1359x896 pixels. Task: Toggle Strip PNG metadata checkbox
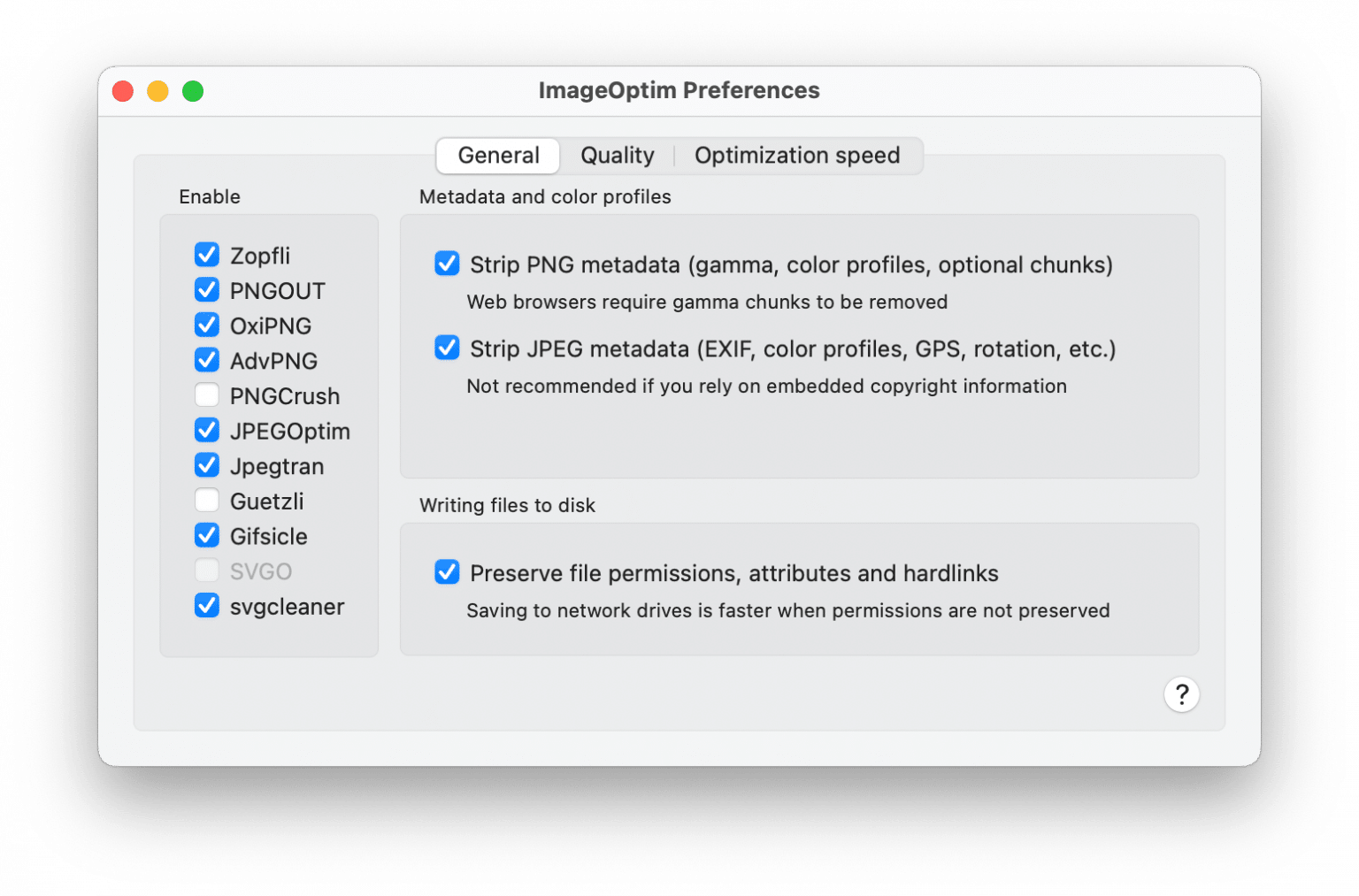tap(447, 264)
